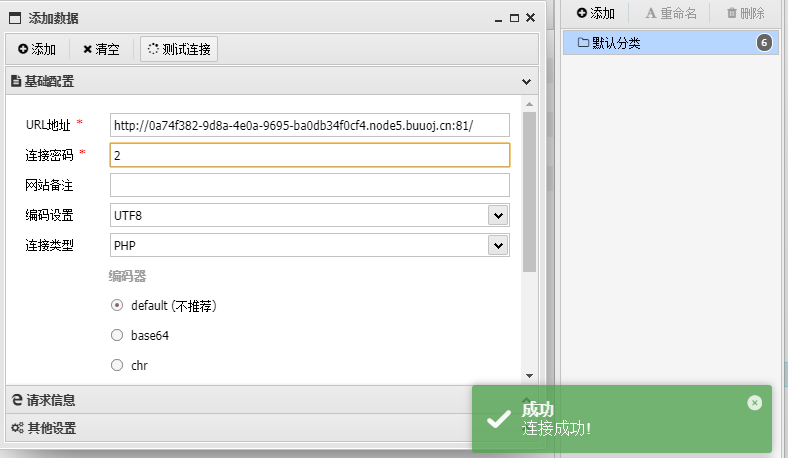The image size is (788, 458).
Task: Click the 网站备注 notes field
Action: click(309, 185)
